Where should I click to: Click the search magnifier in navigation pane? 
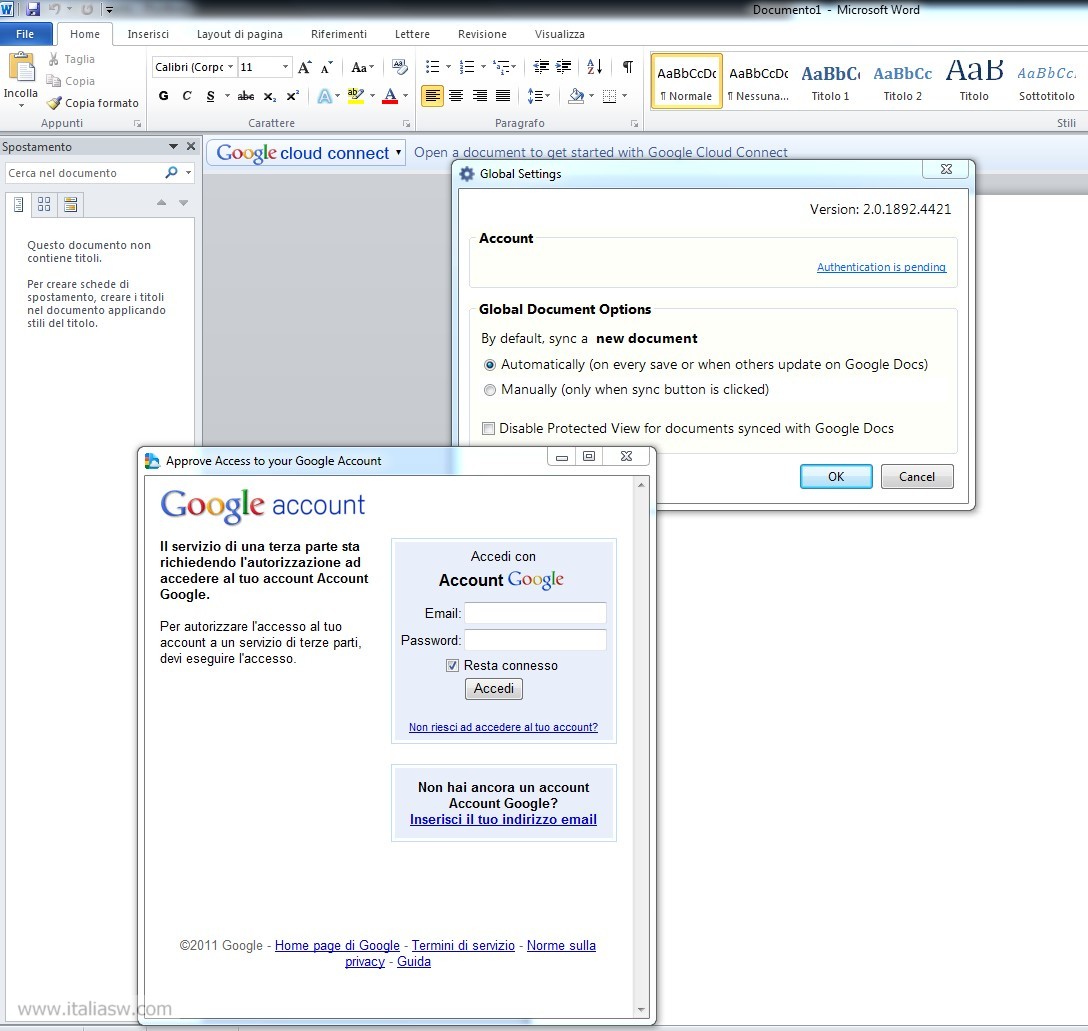coord(171,172)
